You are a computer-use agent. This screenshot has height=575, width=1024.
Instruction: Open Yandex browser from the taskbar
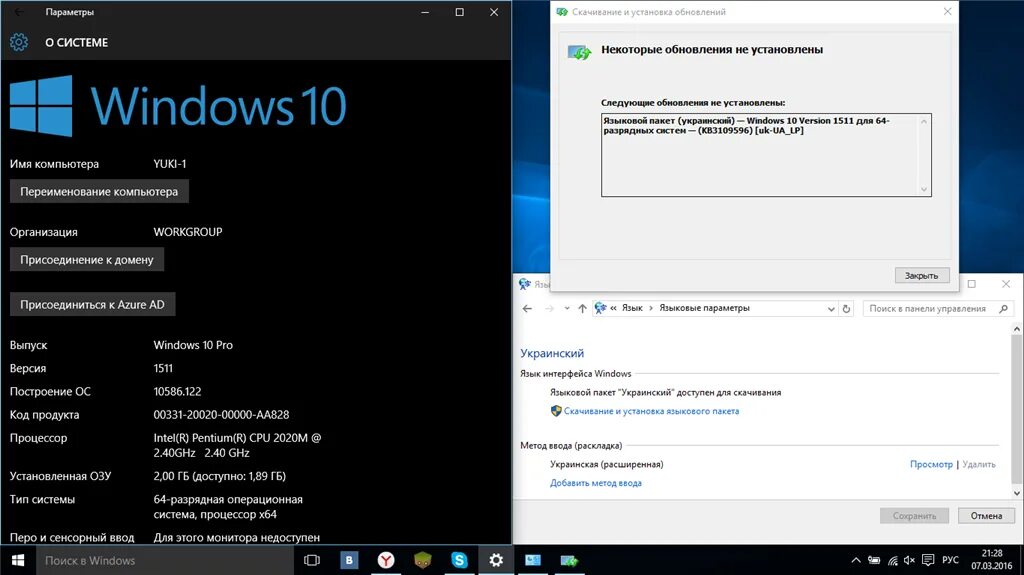386,560
